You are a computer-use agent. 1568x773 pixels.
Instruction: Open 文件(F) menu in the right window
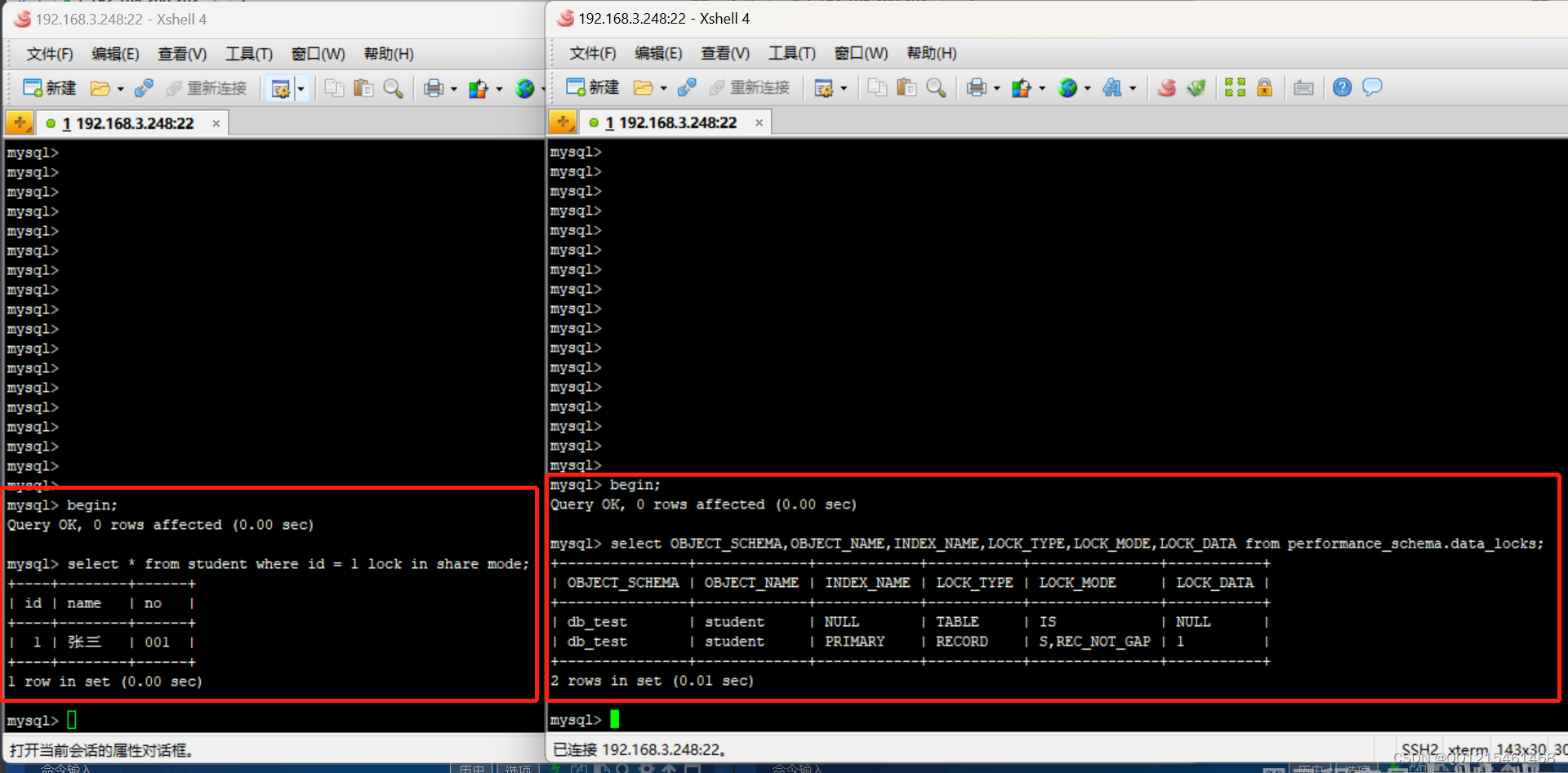coord(593,53)
